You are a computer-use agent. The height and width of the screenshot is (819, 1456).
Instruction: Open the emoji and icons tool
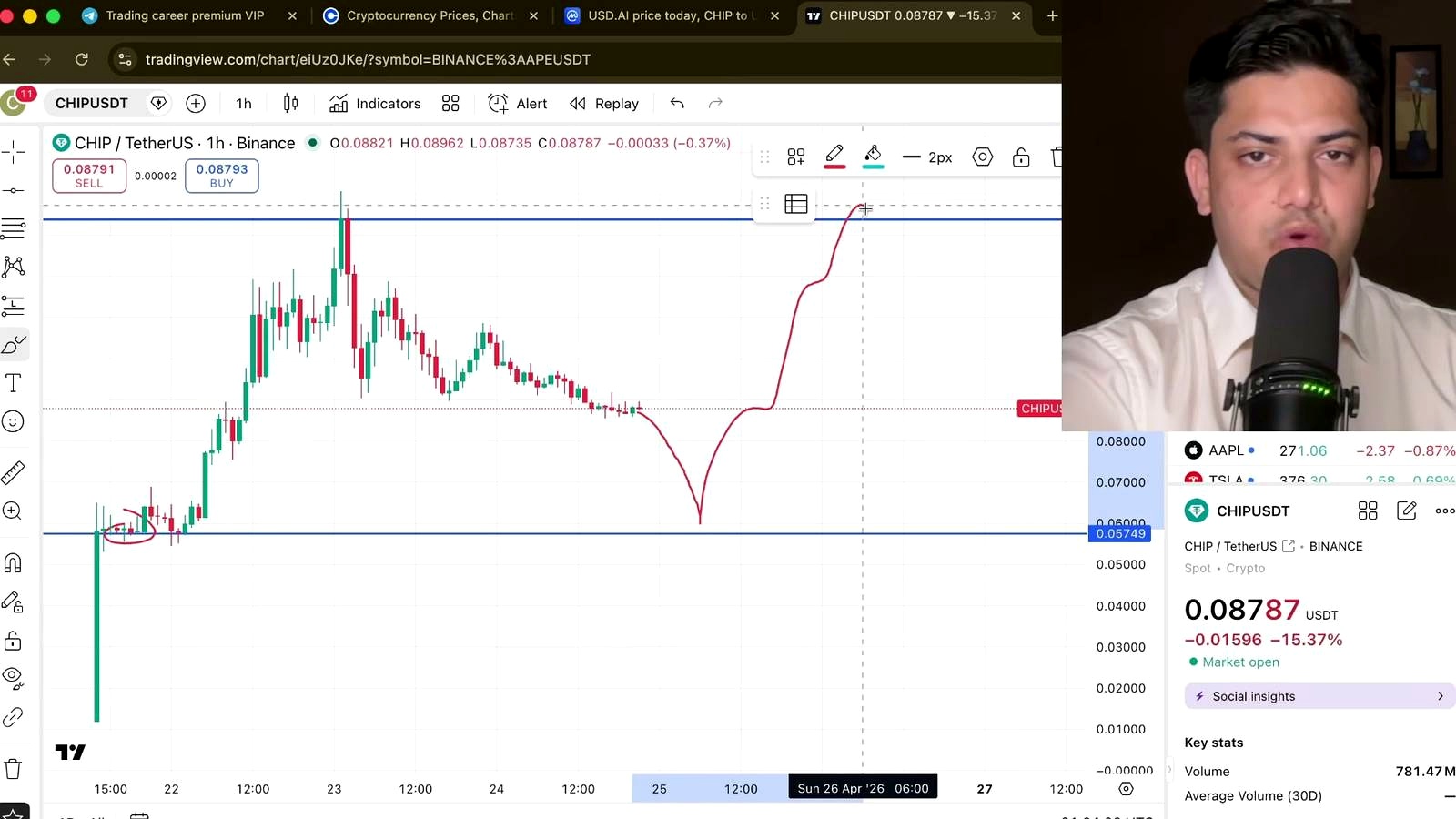pyautogui.click(x=14, y=421)
